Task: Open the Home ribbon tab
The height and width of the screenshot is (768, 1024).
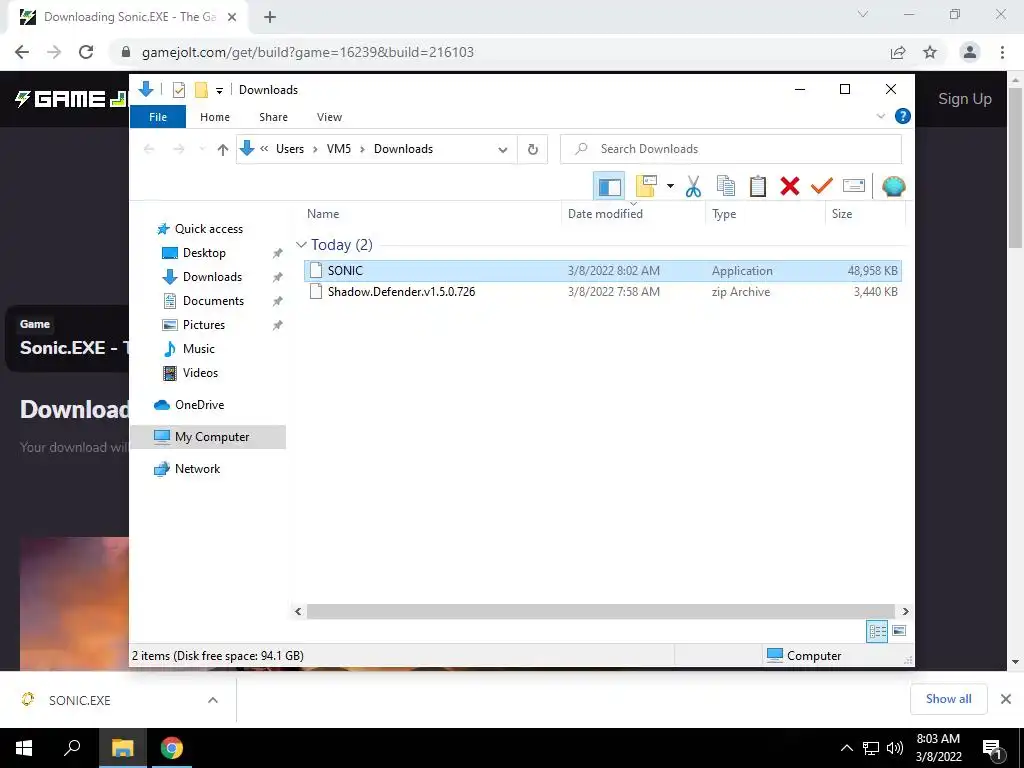Action: (x=215, y=117)
